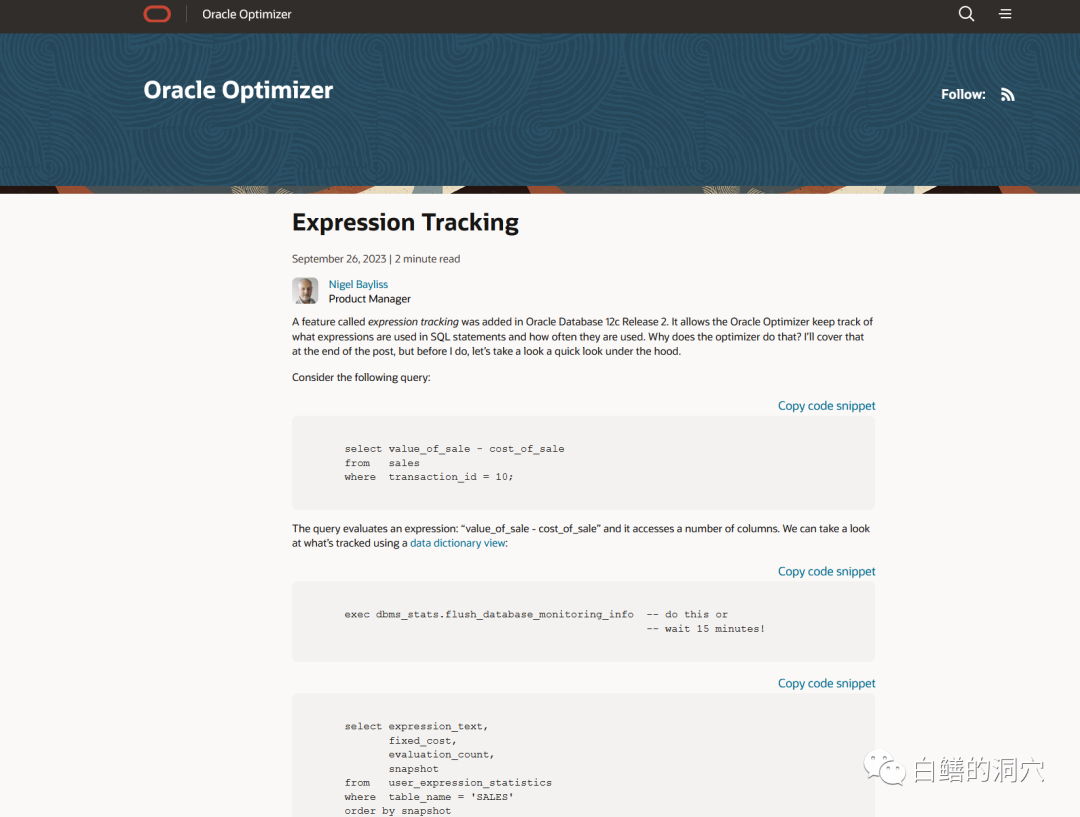Click code line 'select value_of_sale - cost_of_sale'
Image resolution: width=1080 pixels, height=817 pixels.
tap(455, 448)
